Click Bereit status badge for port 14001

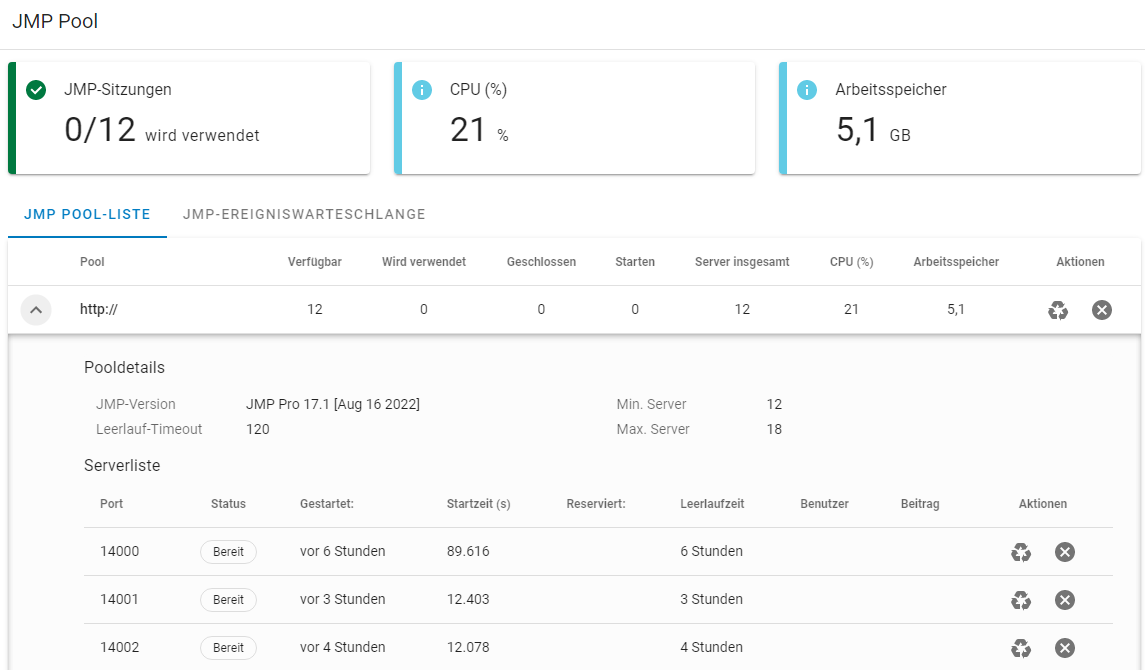[228, 600]
